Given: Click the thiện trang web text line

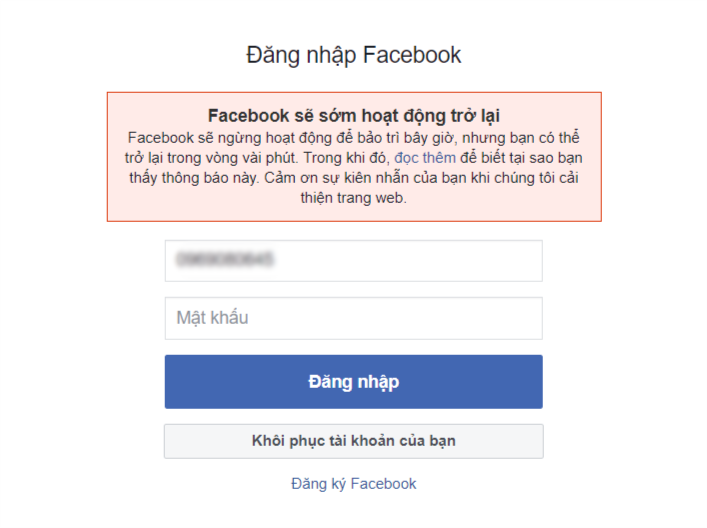Looking at the screenshot, I should [354, 198].
